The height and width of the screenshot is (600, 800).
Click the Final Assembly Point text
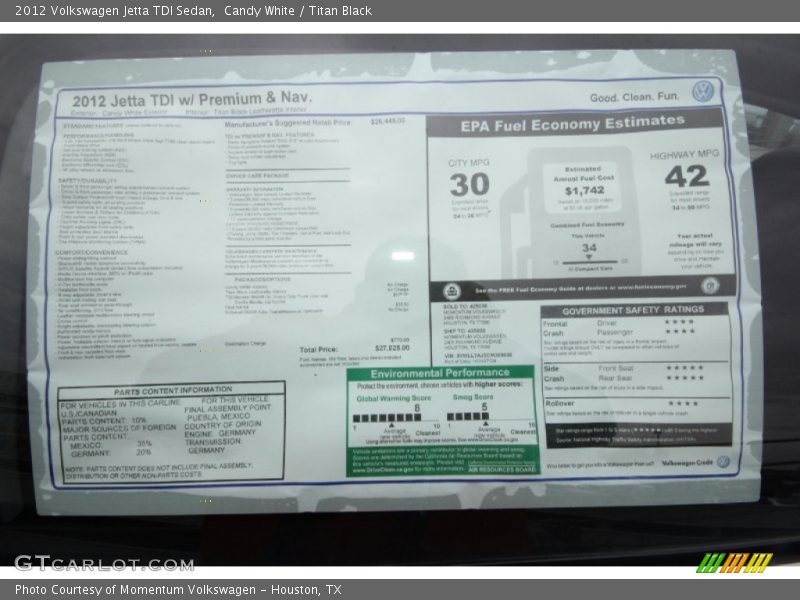pos(228,409)
